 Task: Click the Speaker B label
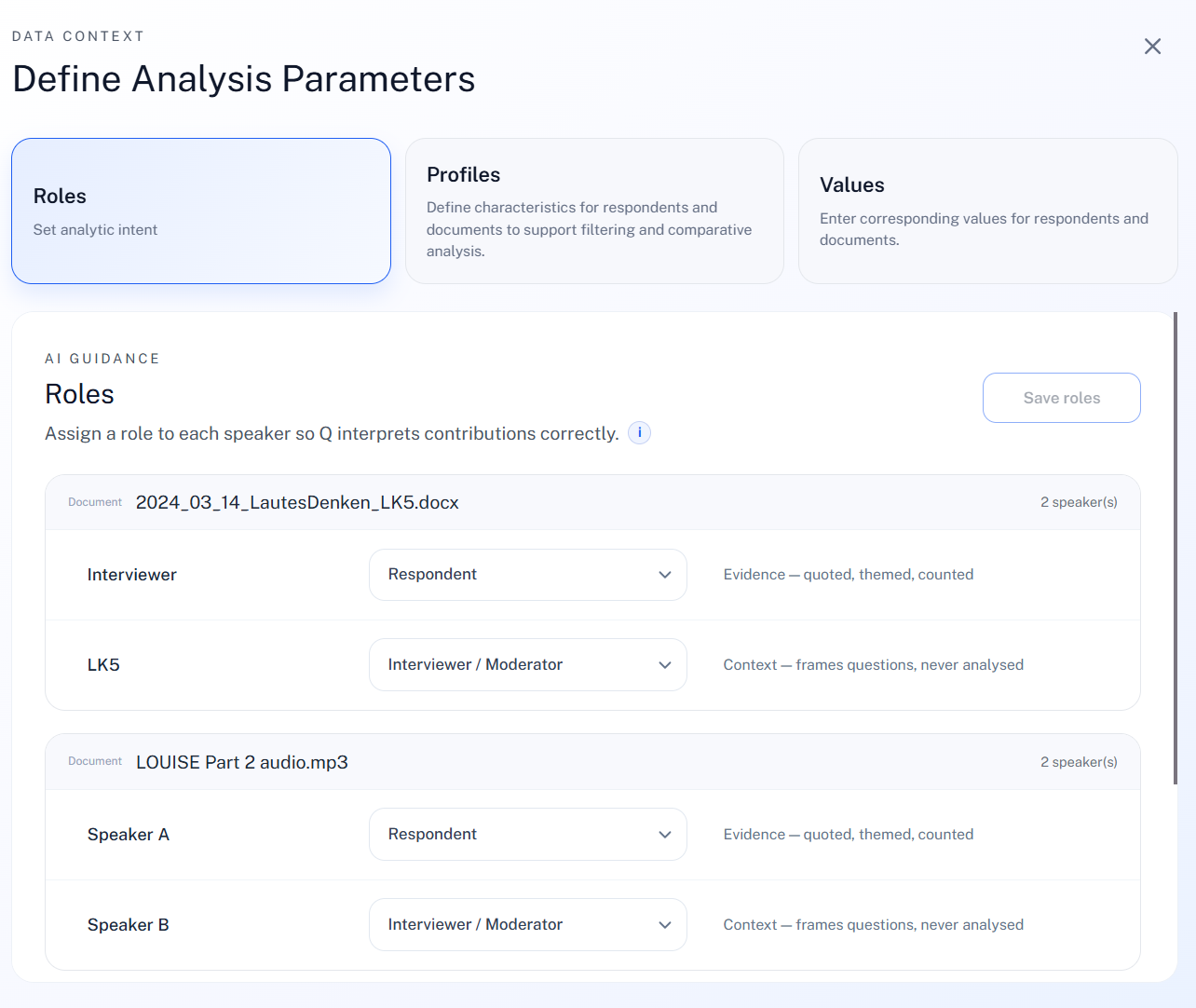click(x=129, y=925)
